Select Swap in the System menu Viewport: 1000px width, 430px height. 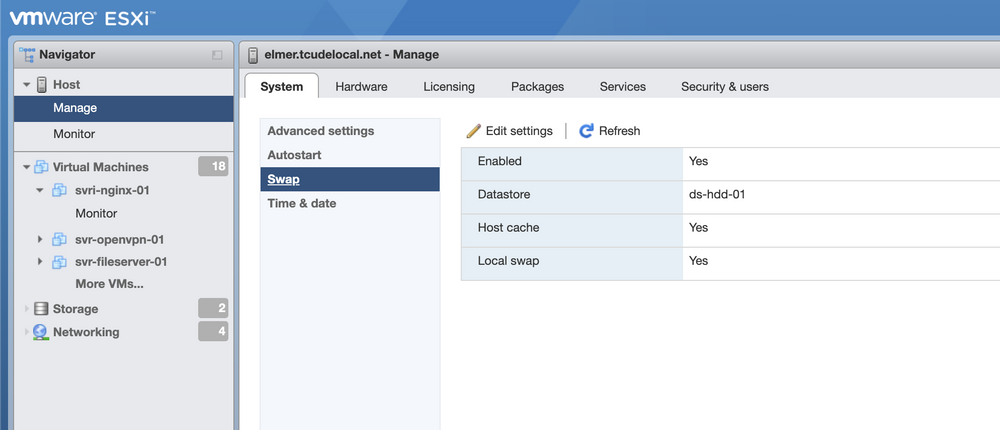(350, 179)
